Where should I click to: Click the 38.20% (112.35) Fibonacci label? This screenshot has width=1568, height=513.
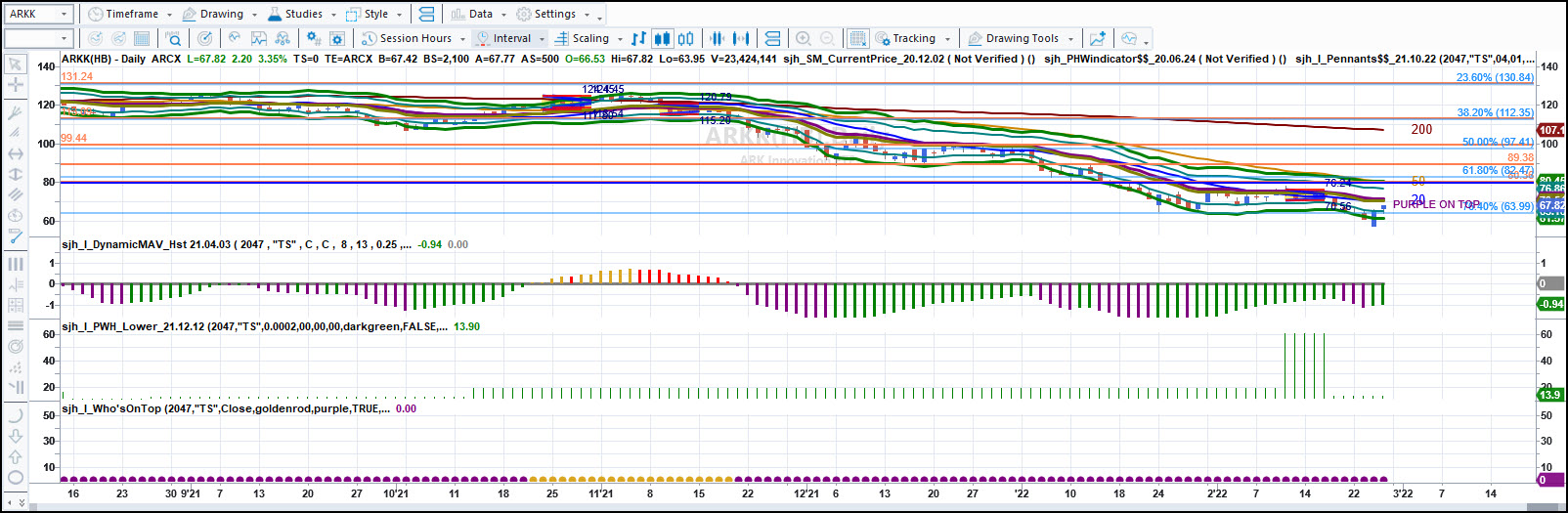(1495, 112)
